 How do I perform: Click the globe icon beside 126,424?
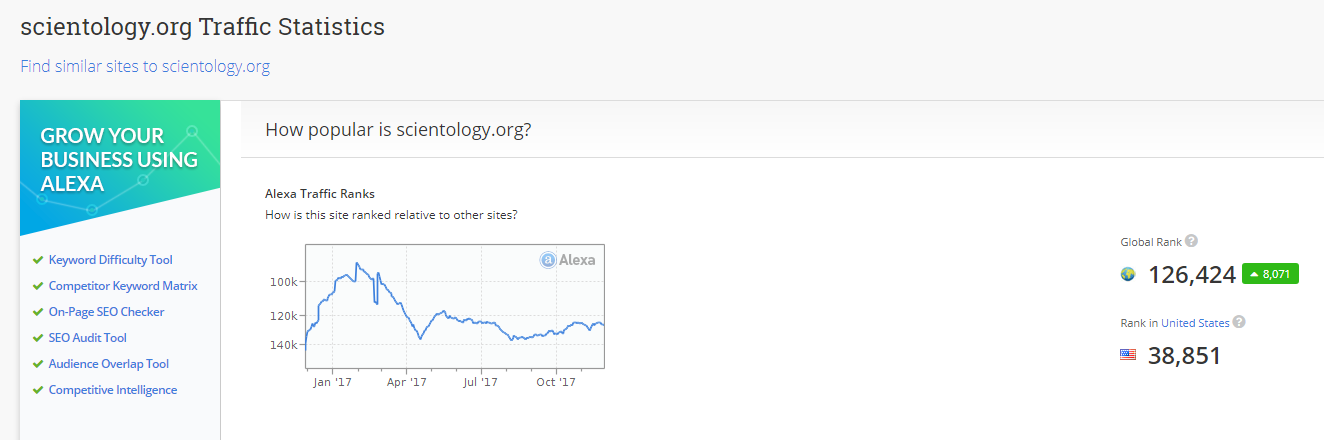[x=1128, y=275]
